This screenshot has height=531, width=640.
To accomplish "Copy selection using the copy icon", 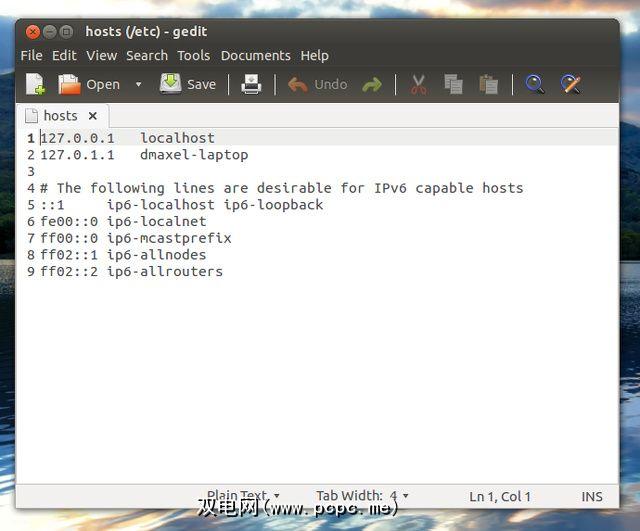I will pyautogui.click(x=453, y=84).
